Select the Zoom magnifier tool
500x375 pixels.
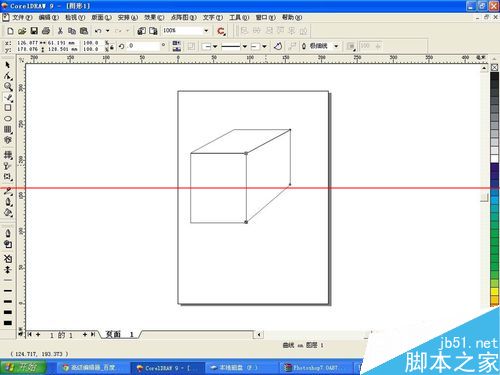8,87
